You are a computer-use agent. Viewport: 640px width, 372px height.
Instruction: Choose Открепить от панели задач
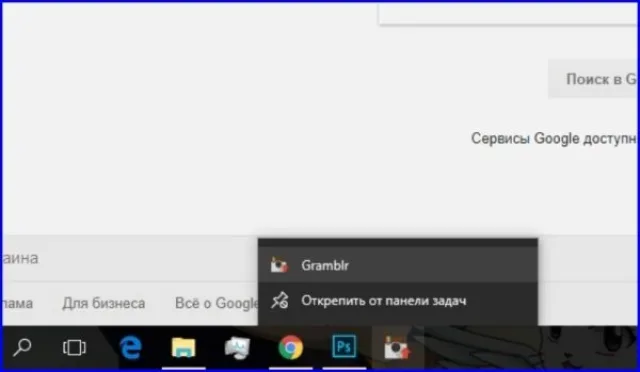click(x=398, y=301)
